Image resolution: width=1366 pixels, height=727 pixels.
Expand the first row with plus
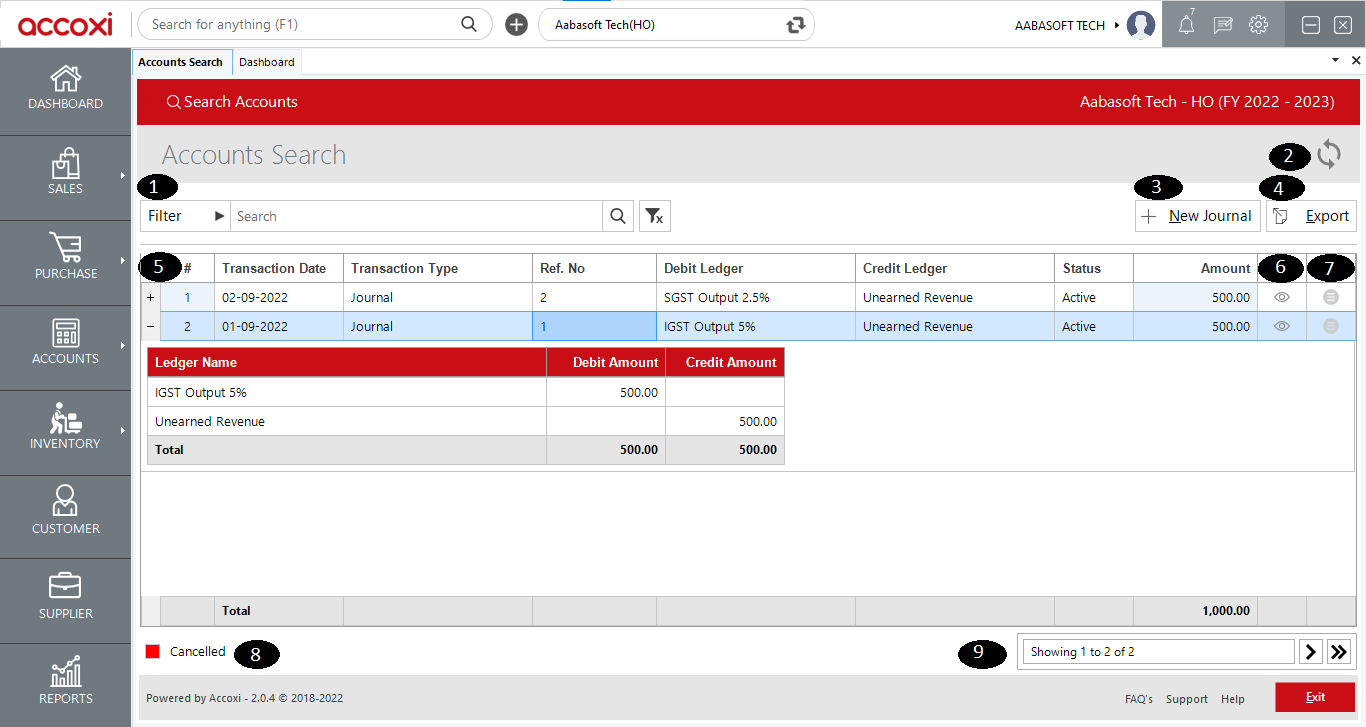(151, 297)
